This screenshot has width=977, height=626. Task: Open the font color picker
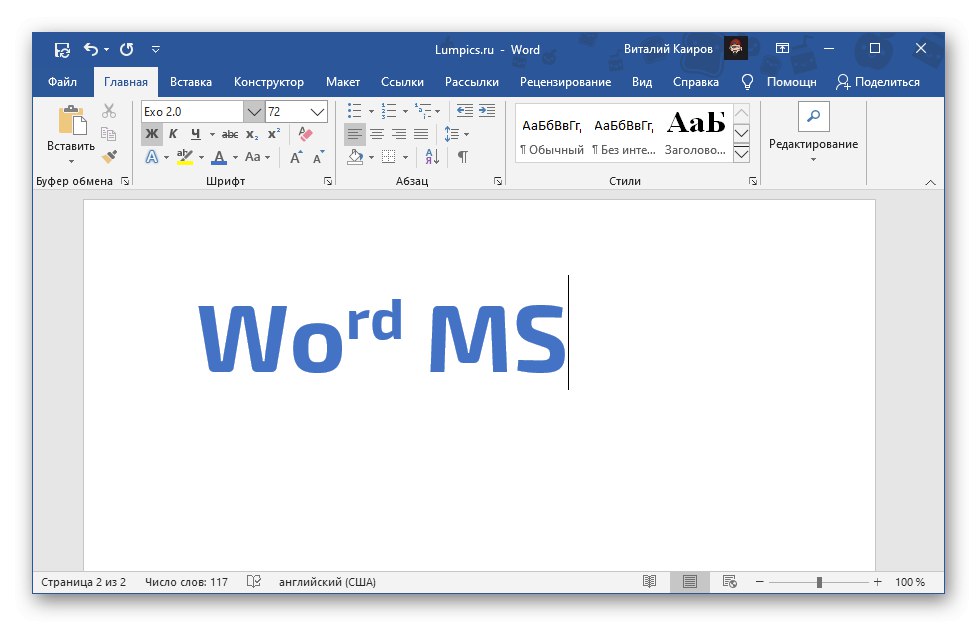point(234,157)
